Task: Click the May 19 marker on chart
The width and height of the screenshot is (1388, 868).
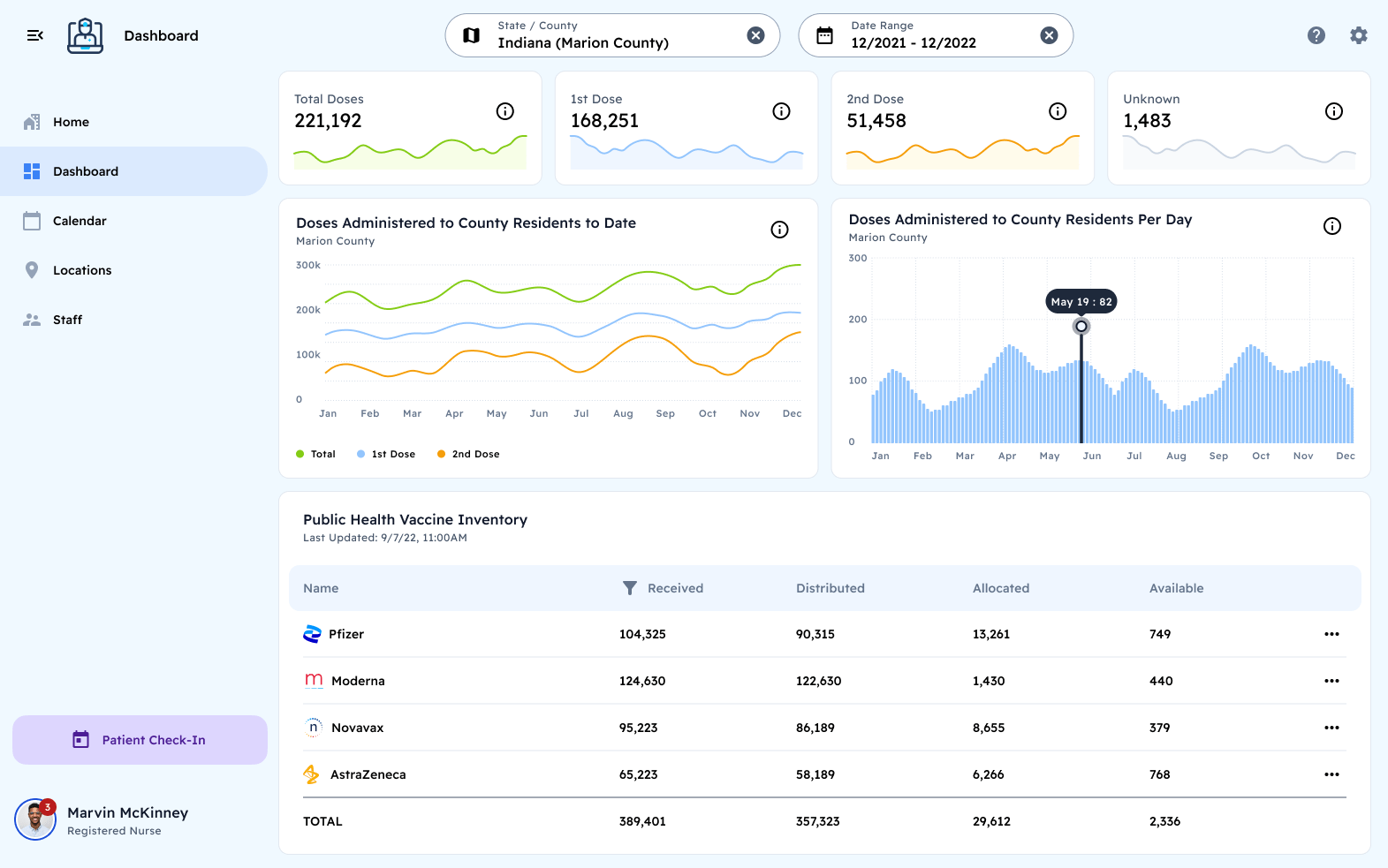Action: click(1081, 327)
